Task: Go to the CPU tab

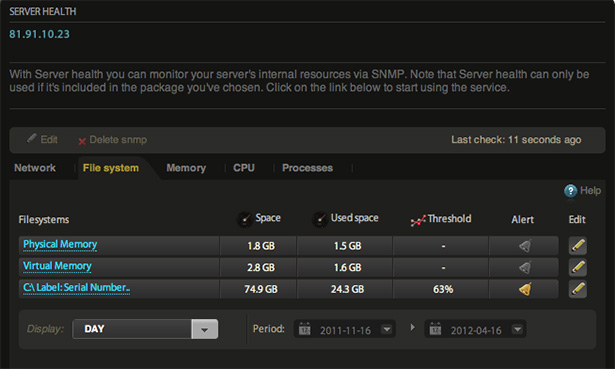Action: 244,168
